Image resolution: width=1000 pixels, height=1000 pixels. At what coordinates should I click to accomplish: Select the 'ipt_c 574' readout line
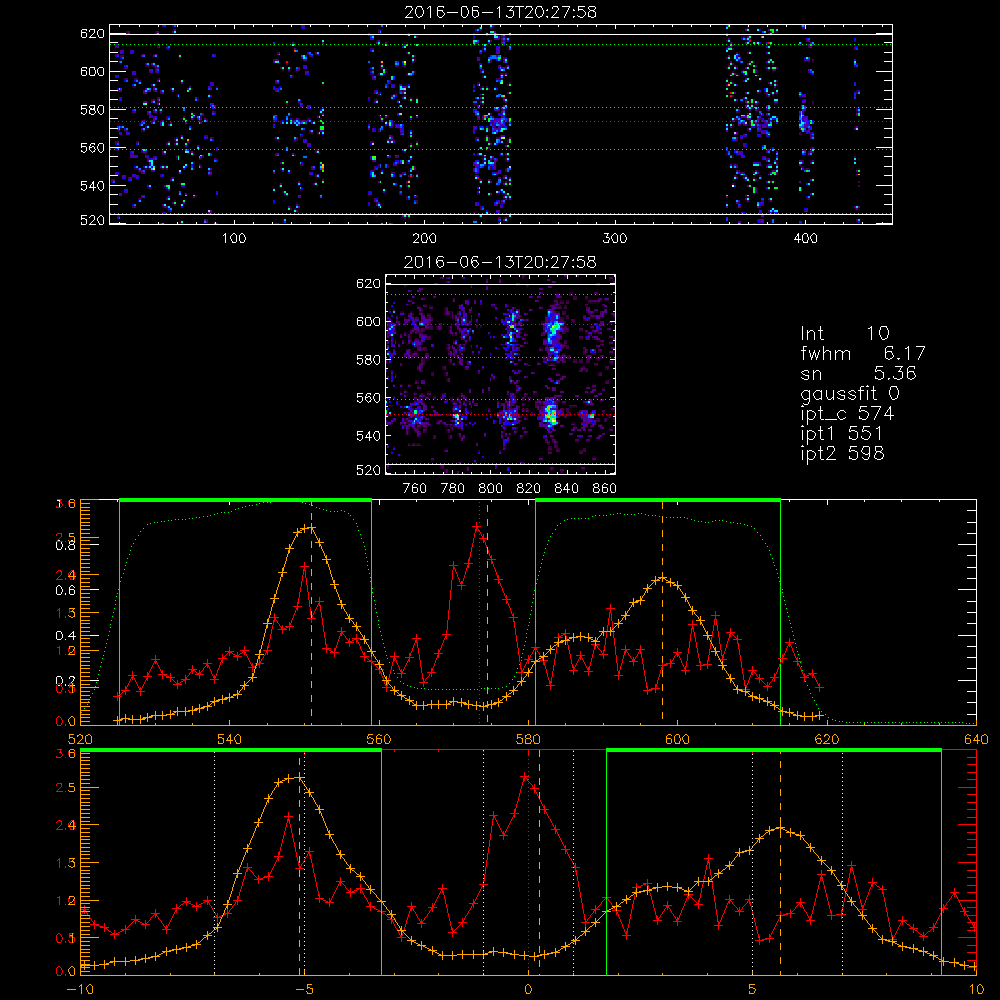click(848, 414)
